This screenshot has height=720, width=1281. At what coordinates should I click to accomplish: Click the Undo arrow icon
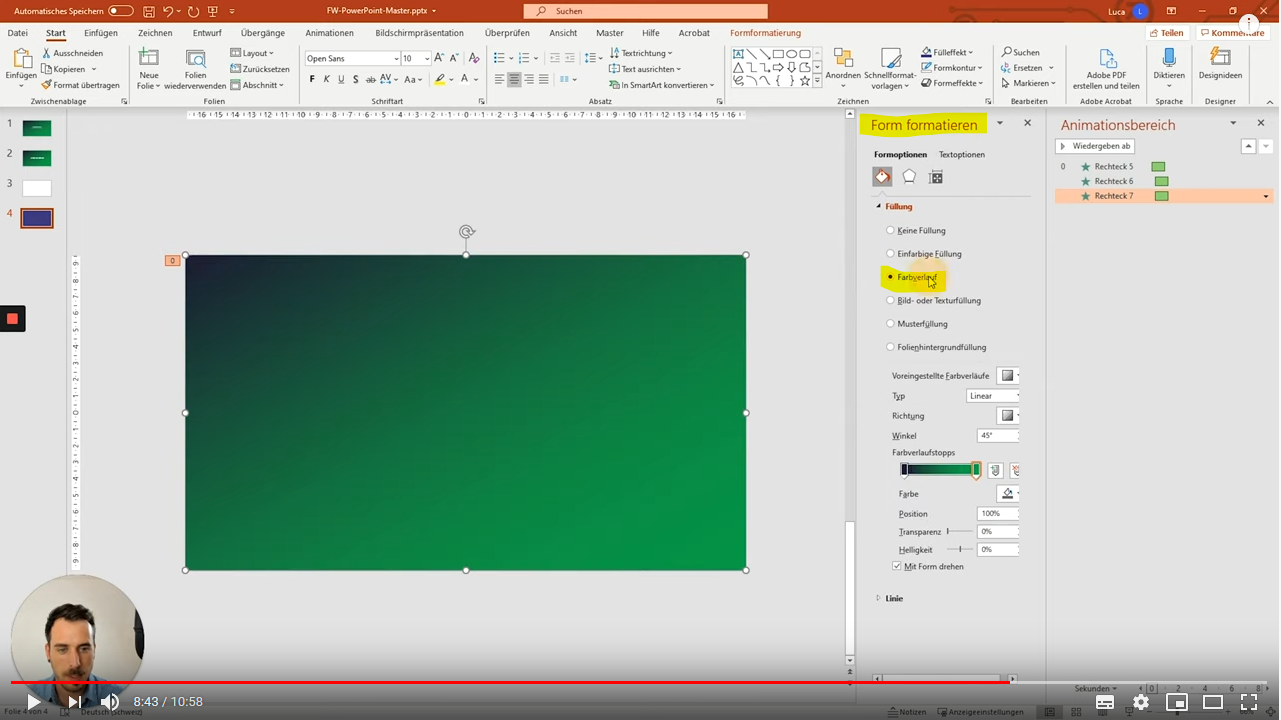point(168,11)
